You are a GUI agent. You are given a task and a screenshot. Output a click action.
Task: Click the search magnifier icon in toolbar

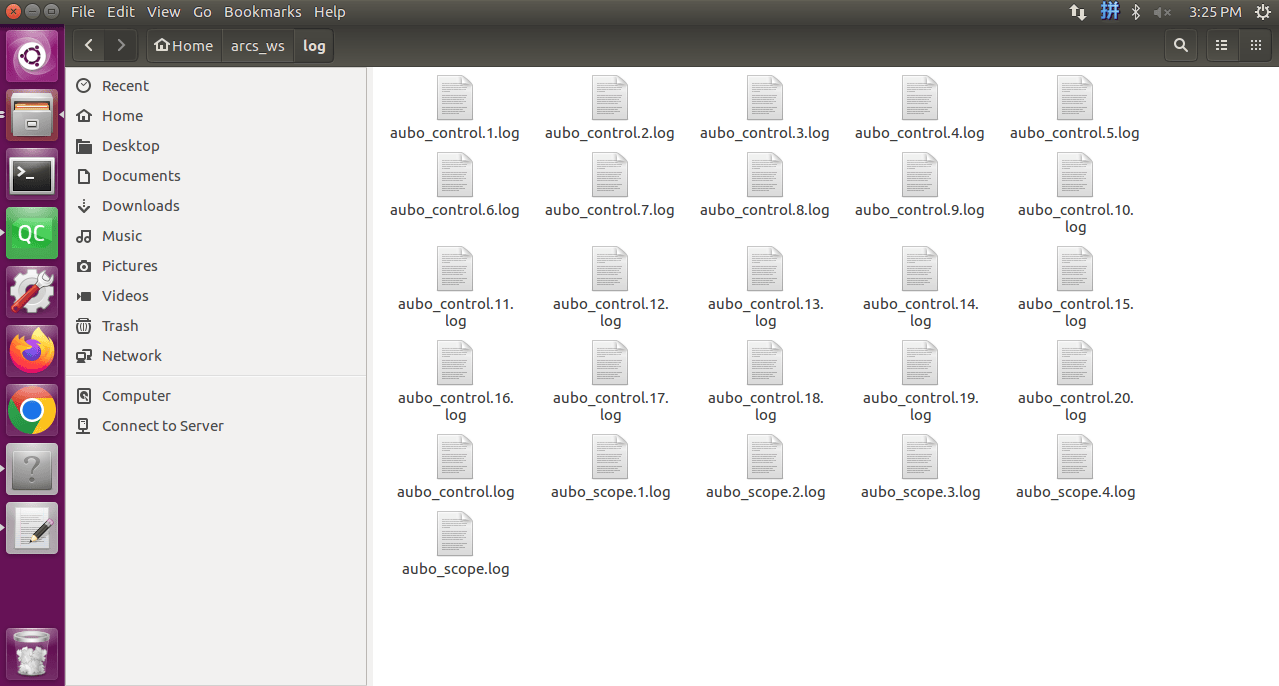[1181, 45]
